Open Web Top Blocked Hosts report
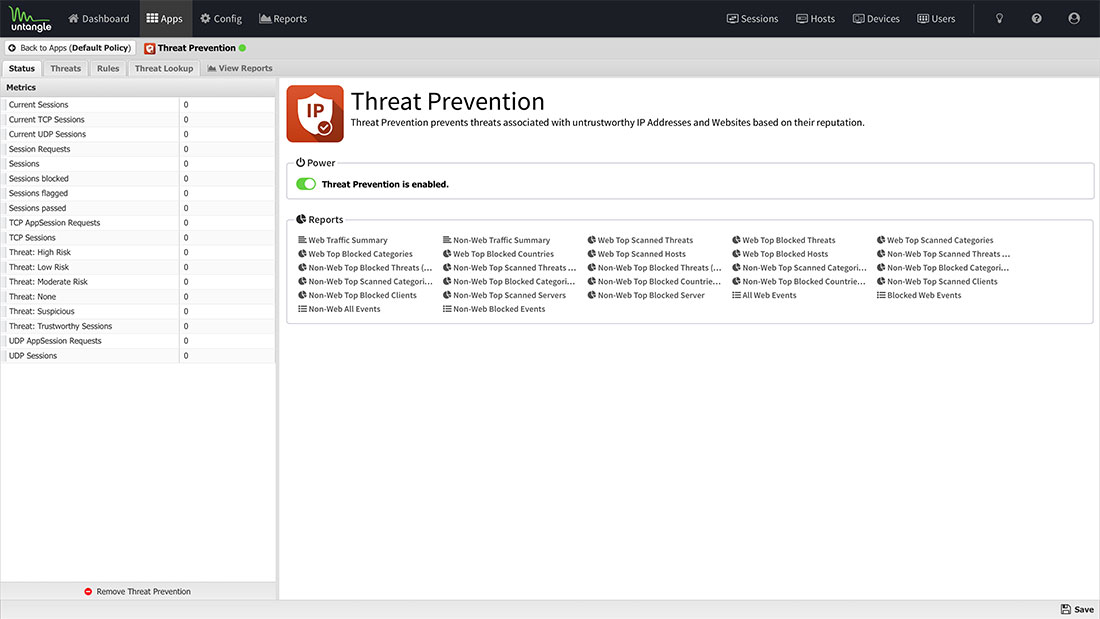Image resolution: width=1100 pixels, height=619 pixels. pyautogui.click(x=780, y=254)
